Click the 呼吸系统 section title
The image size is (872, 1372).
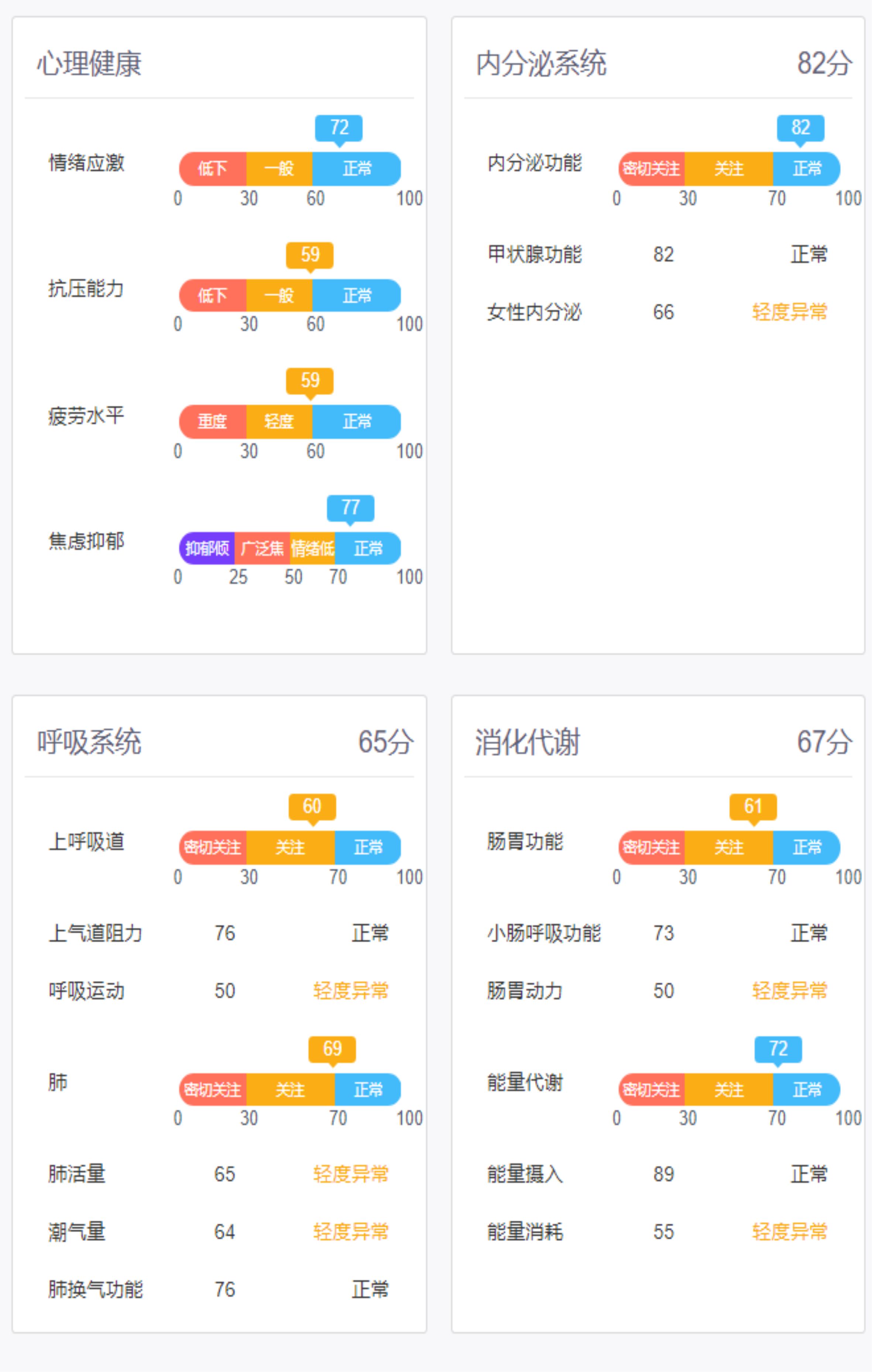89,742
